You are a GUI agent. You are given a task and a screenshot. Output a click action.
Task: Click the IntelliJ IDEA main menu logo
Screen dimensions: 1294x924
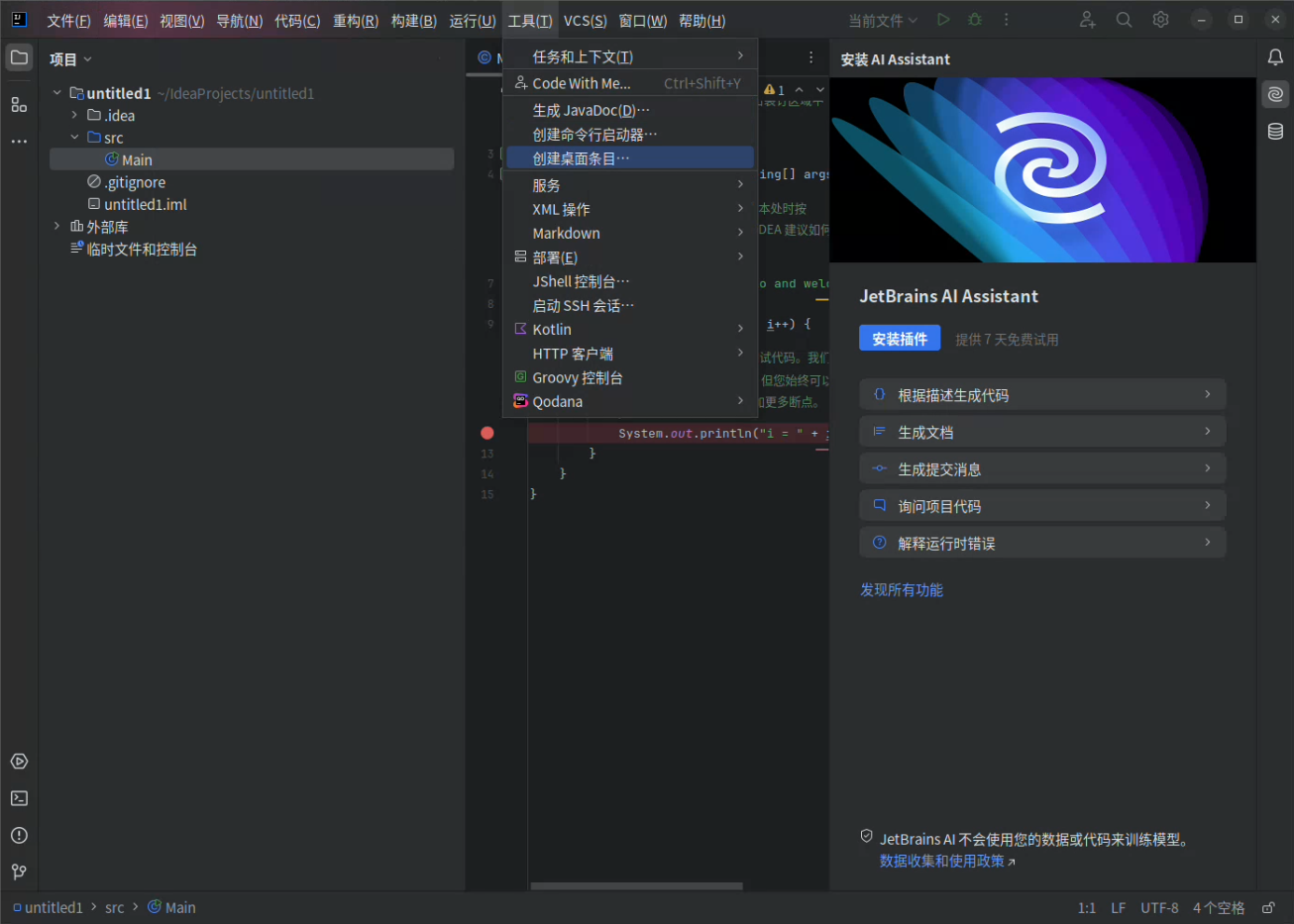[x=19, y=20]
